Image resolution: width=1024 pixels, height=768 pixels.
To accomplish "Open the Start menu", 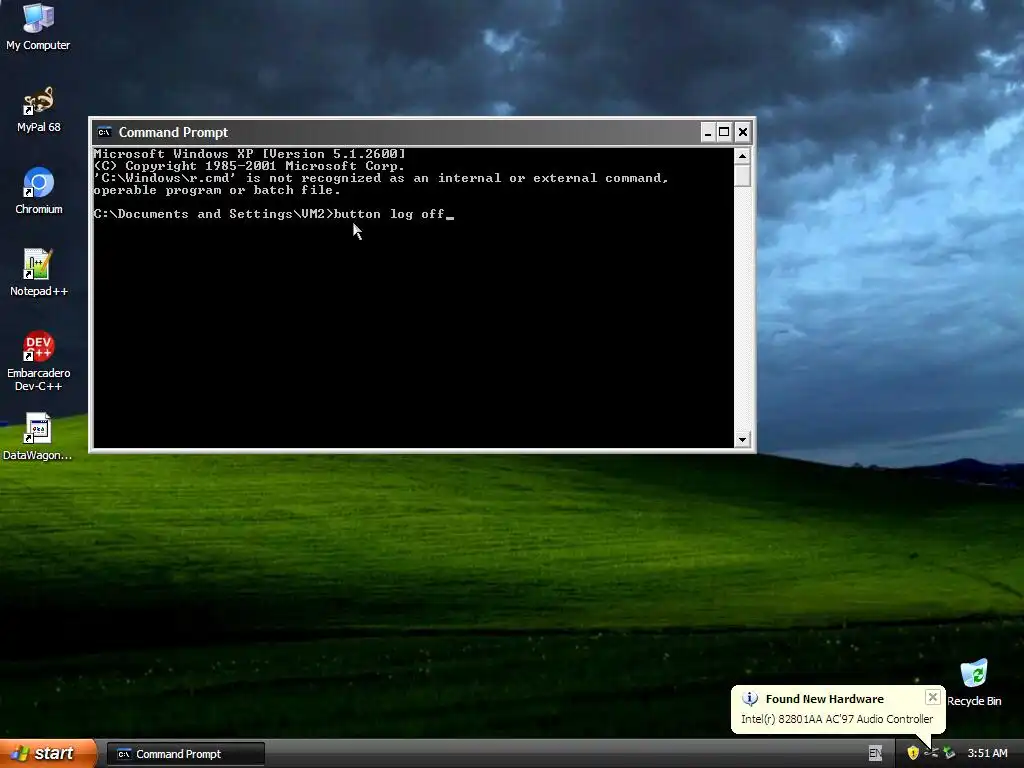I will 48,754.
